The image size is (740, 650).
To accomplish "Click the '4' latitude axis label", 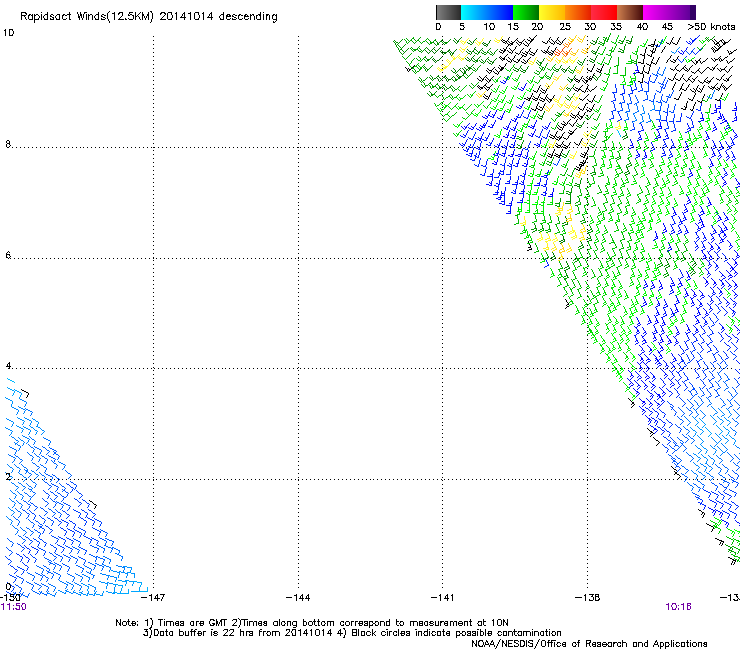I will click(x=8, y=366).
